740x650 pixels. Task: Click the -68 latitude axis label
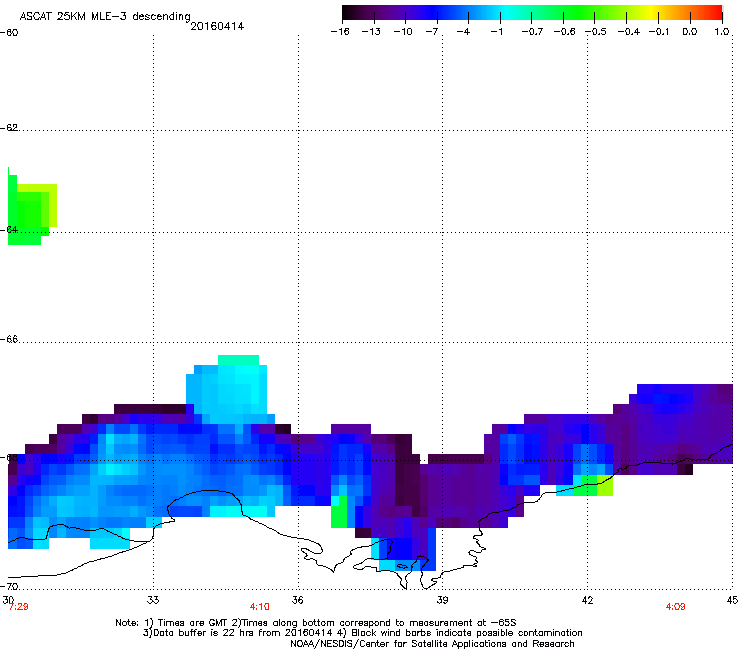point(9,457)
